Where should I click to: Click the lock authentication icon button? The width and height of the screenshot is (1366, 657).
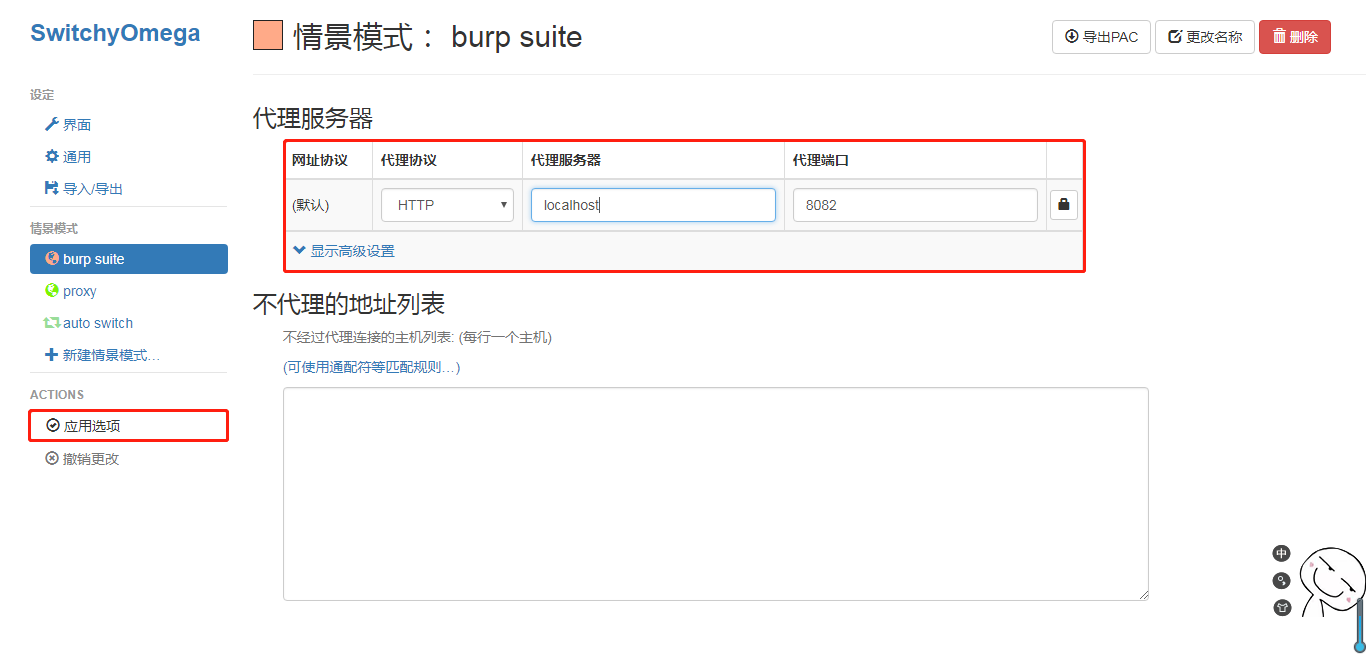click(x=1063, y=205)
